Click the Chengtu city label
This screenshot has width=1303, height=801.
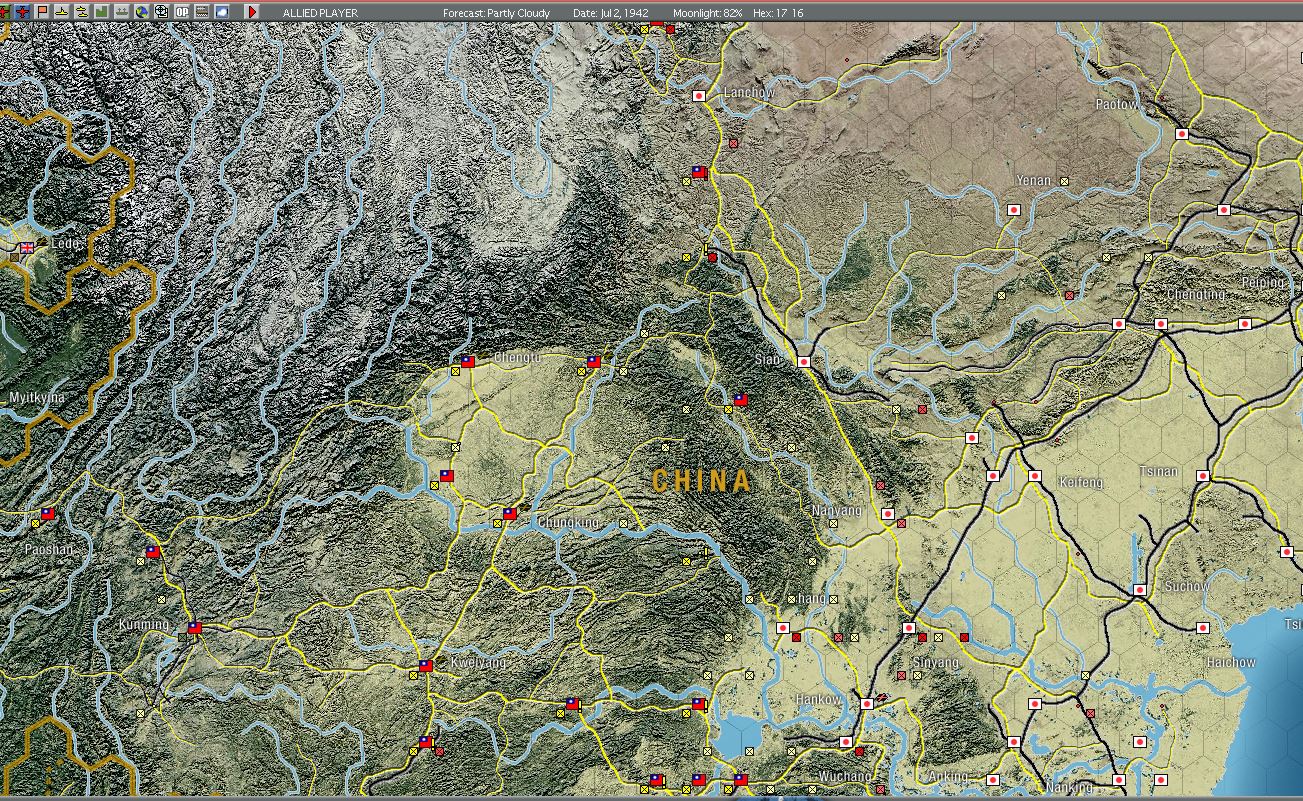(x=517, y=357)
